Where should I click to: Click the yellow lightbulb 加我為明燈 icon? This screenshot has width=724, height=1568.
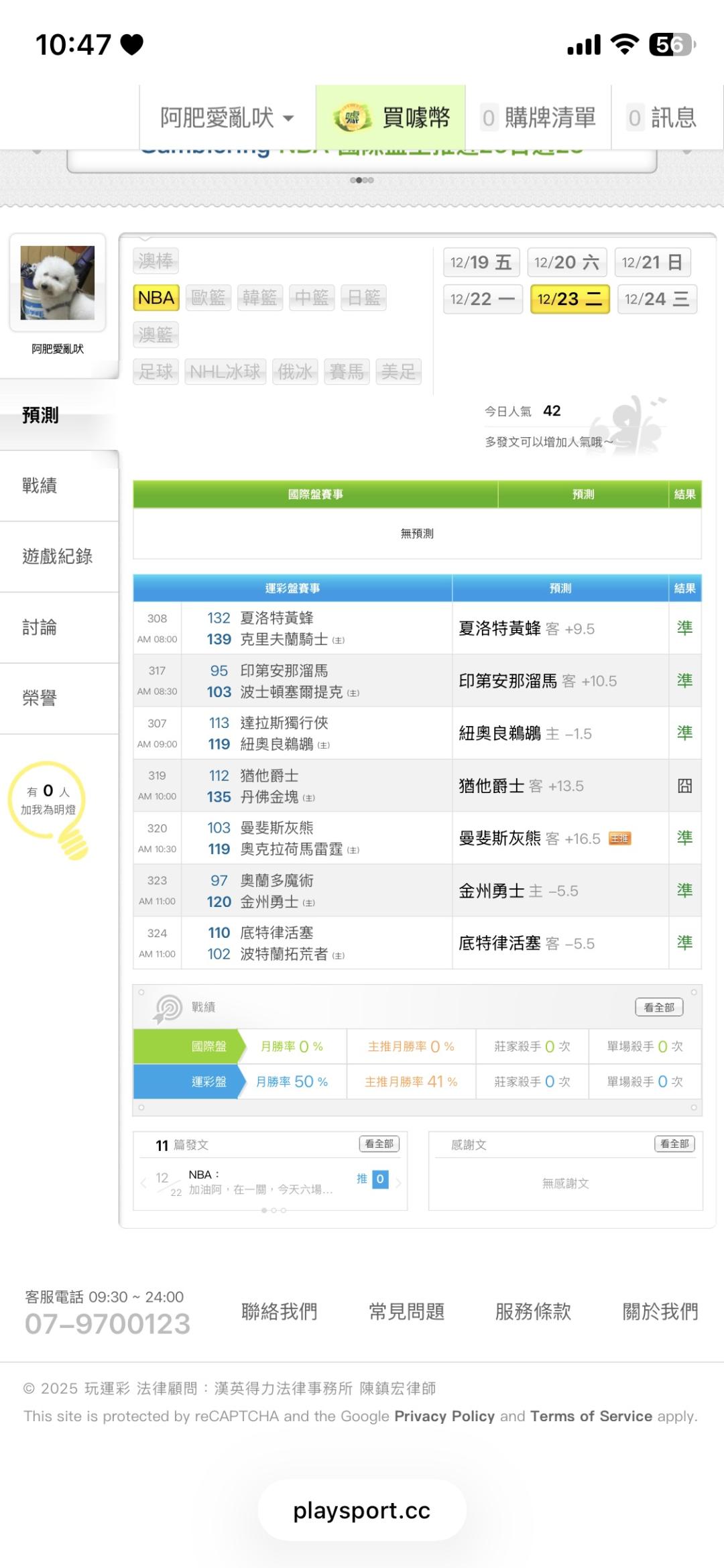click(x=50, y=808)
